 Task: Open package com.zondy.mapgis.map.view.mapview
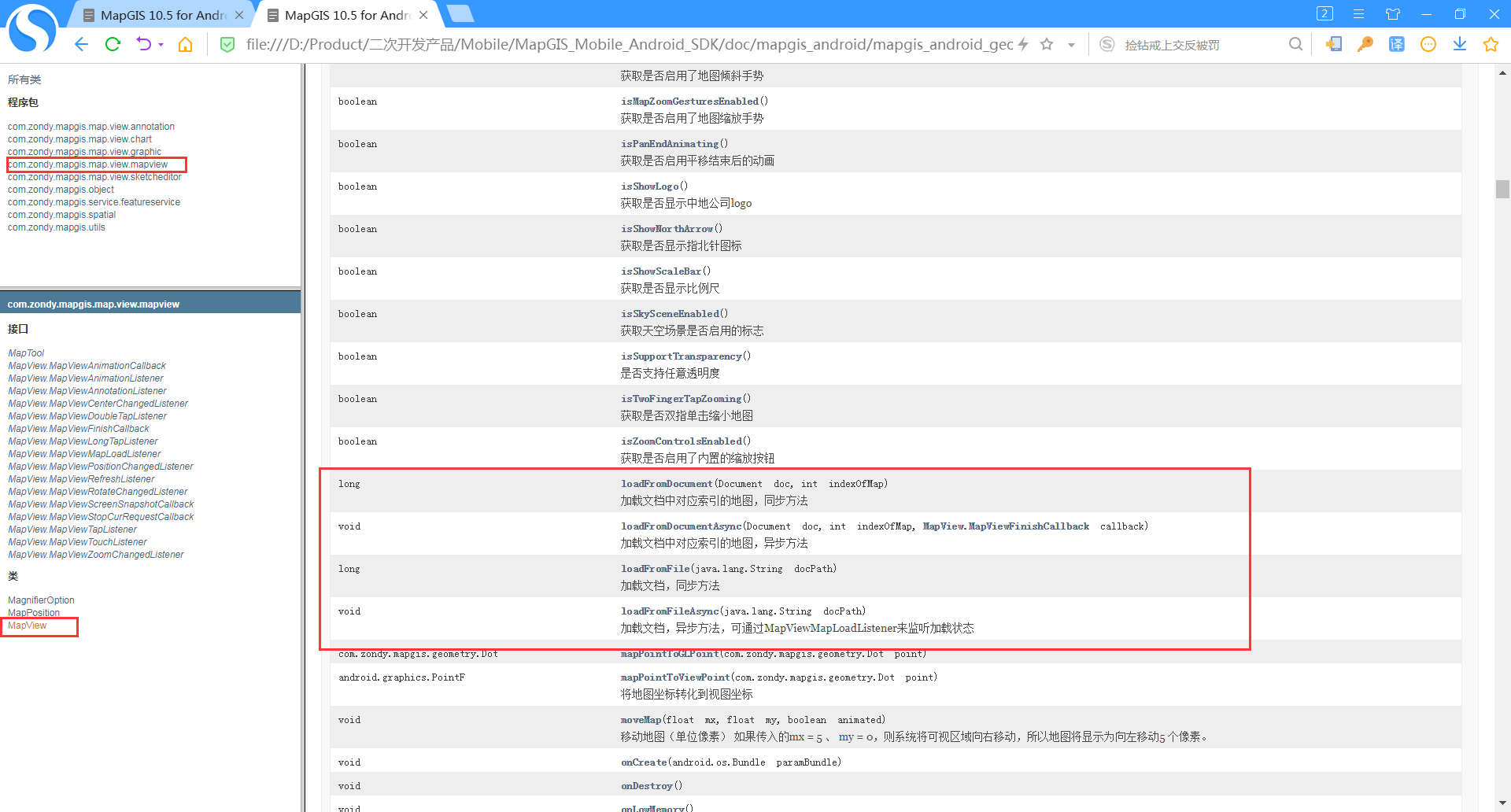click(x=87, y=164)
